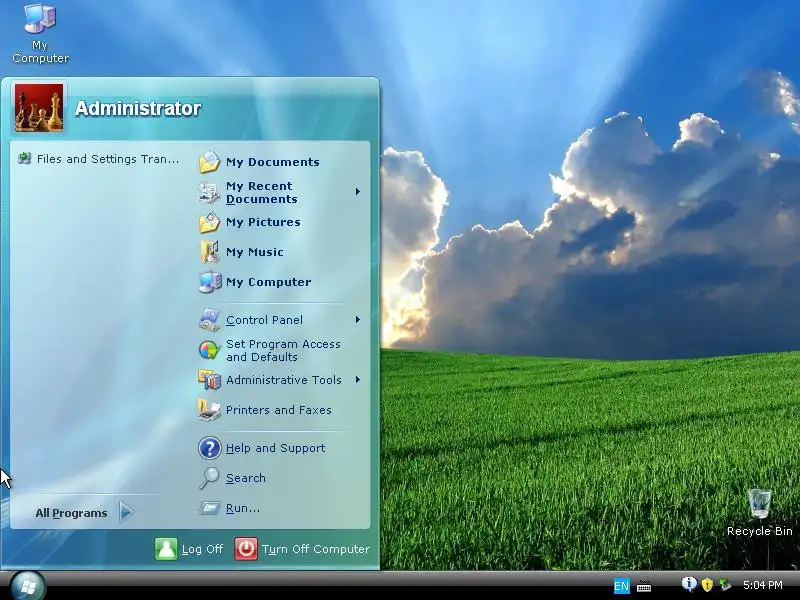Click the Control Panel icon
The image size is (800, 600).
pyautogui.click(x=209, y=320)
